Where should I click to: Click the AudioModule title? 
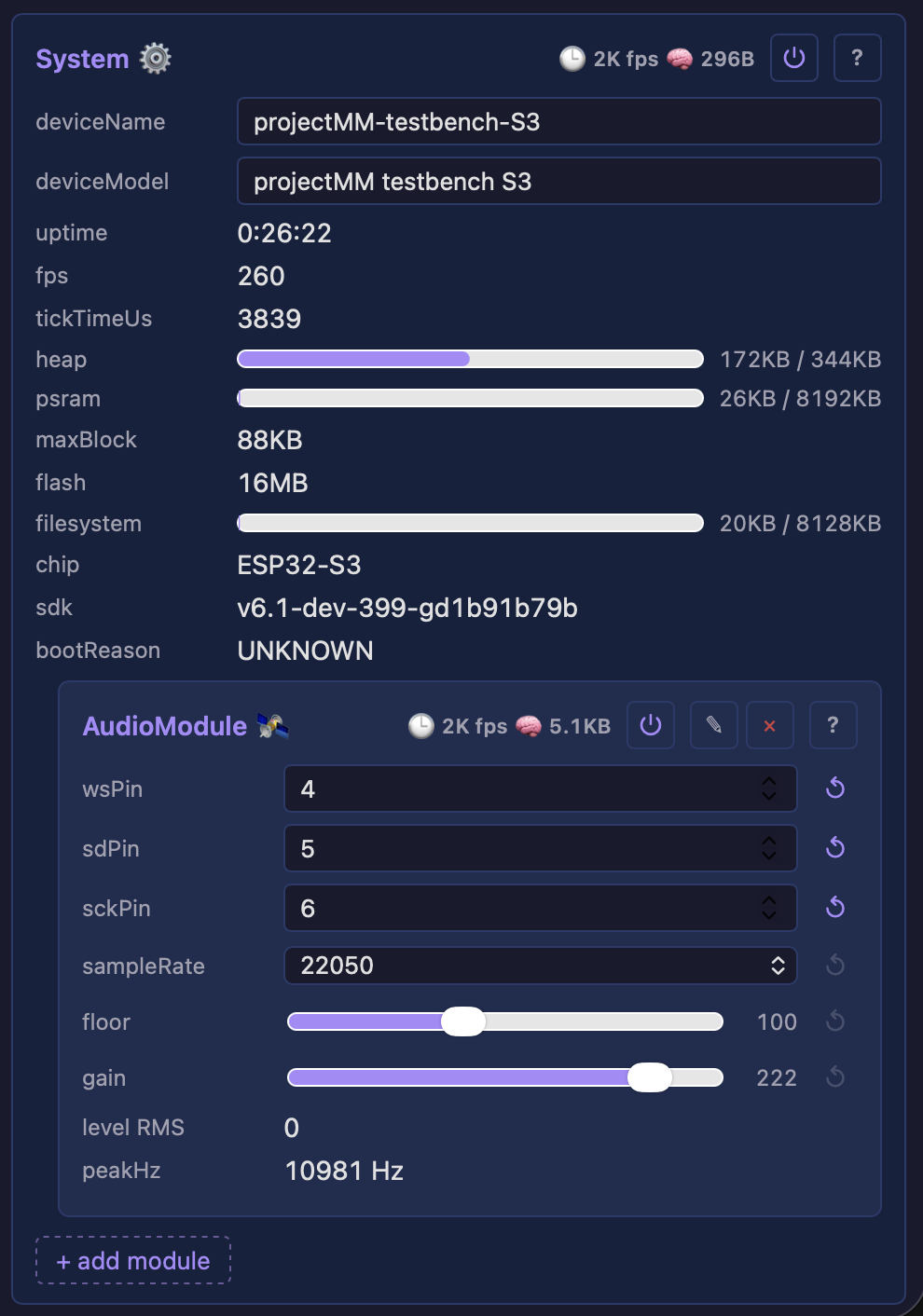click(165, 726)
